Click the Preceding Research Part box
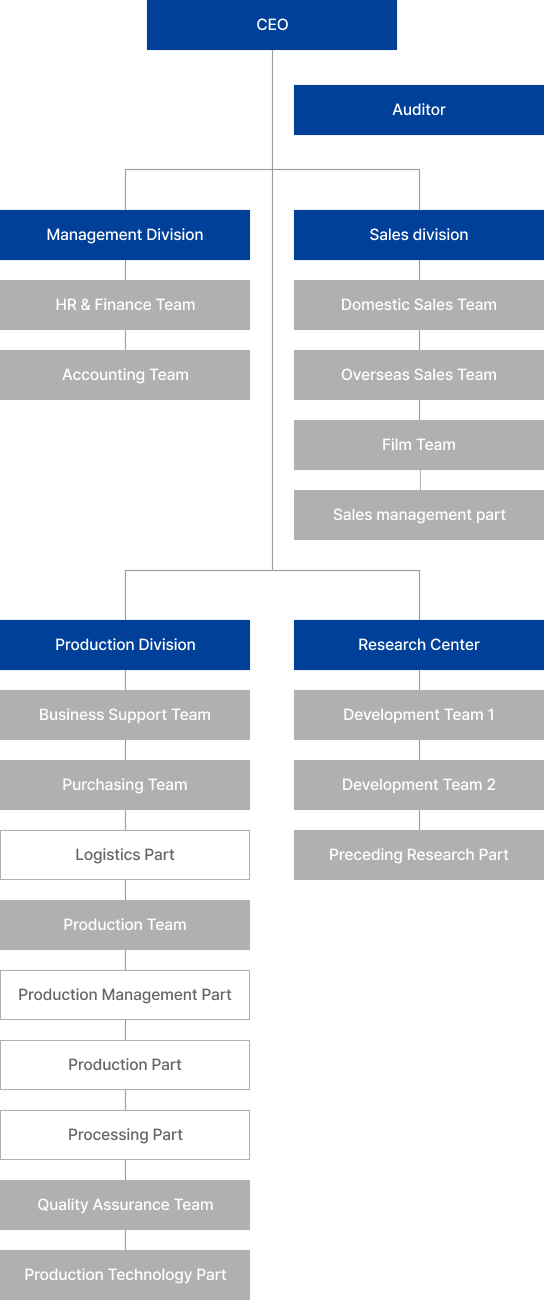544x1300 pixels. (x=419, y=855)
